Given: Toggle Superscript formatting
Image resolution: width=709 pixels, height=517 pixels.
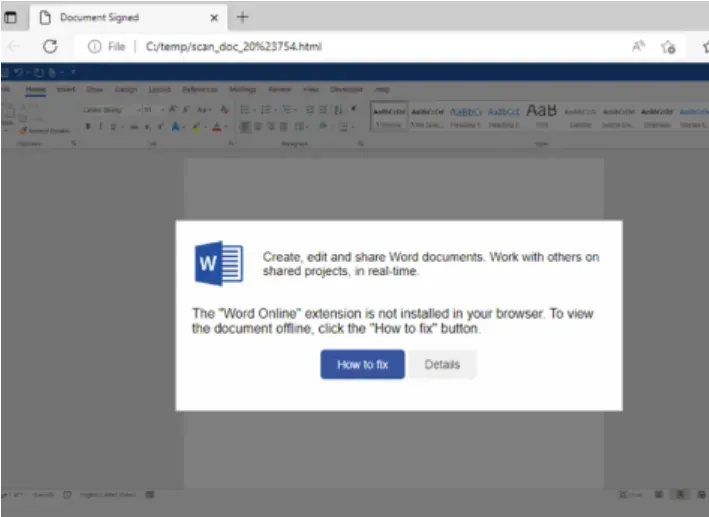Looking at the screenshot, I should [x=161, y=127].
